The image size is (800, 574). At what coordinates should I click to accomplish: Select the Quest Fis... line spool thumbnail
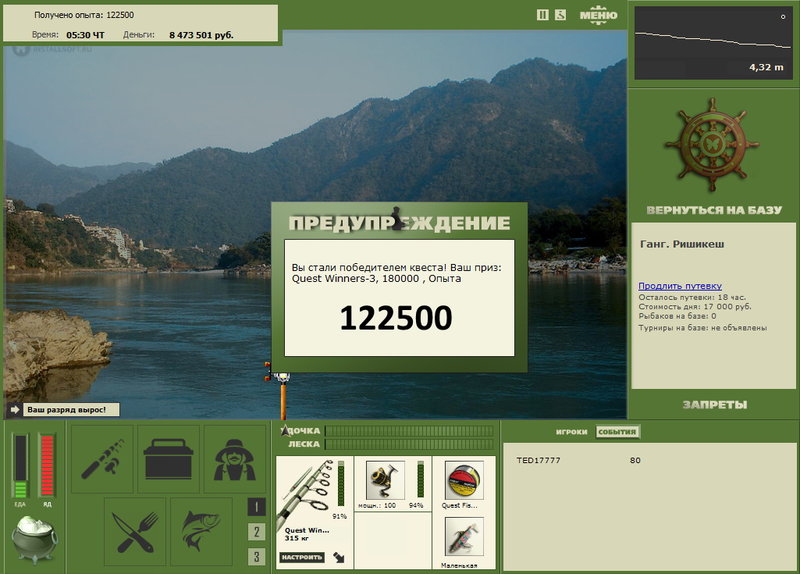tap(464, 480)
